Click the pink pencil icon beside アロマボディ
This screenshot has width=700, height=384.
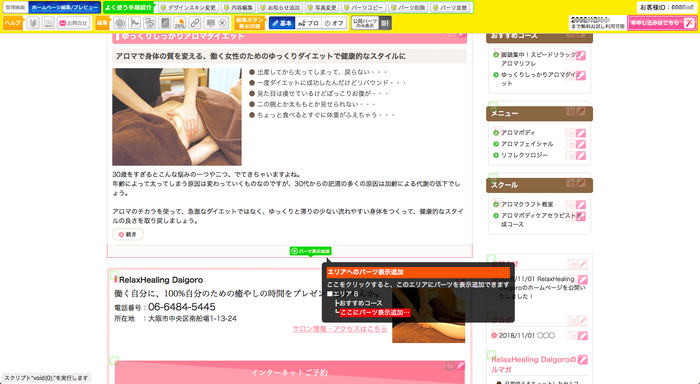(x=580, y=133)
